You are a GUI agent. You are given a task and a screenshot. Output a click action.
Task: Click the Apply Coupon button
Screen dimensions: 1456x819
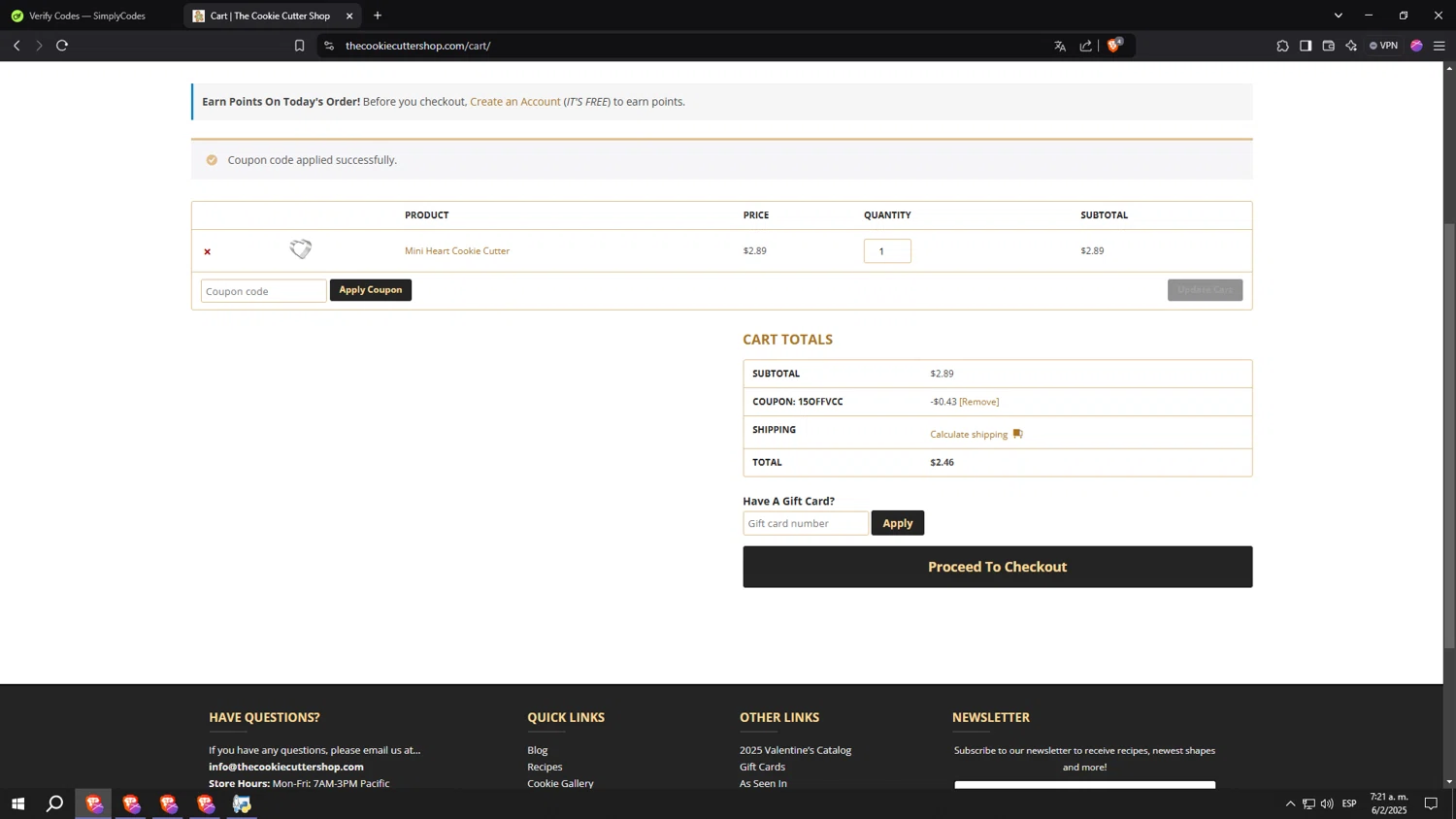point(371,290)
